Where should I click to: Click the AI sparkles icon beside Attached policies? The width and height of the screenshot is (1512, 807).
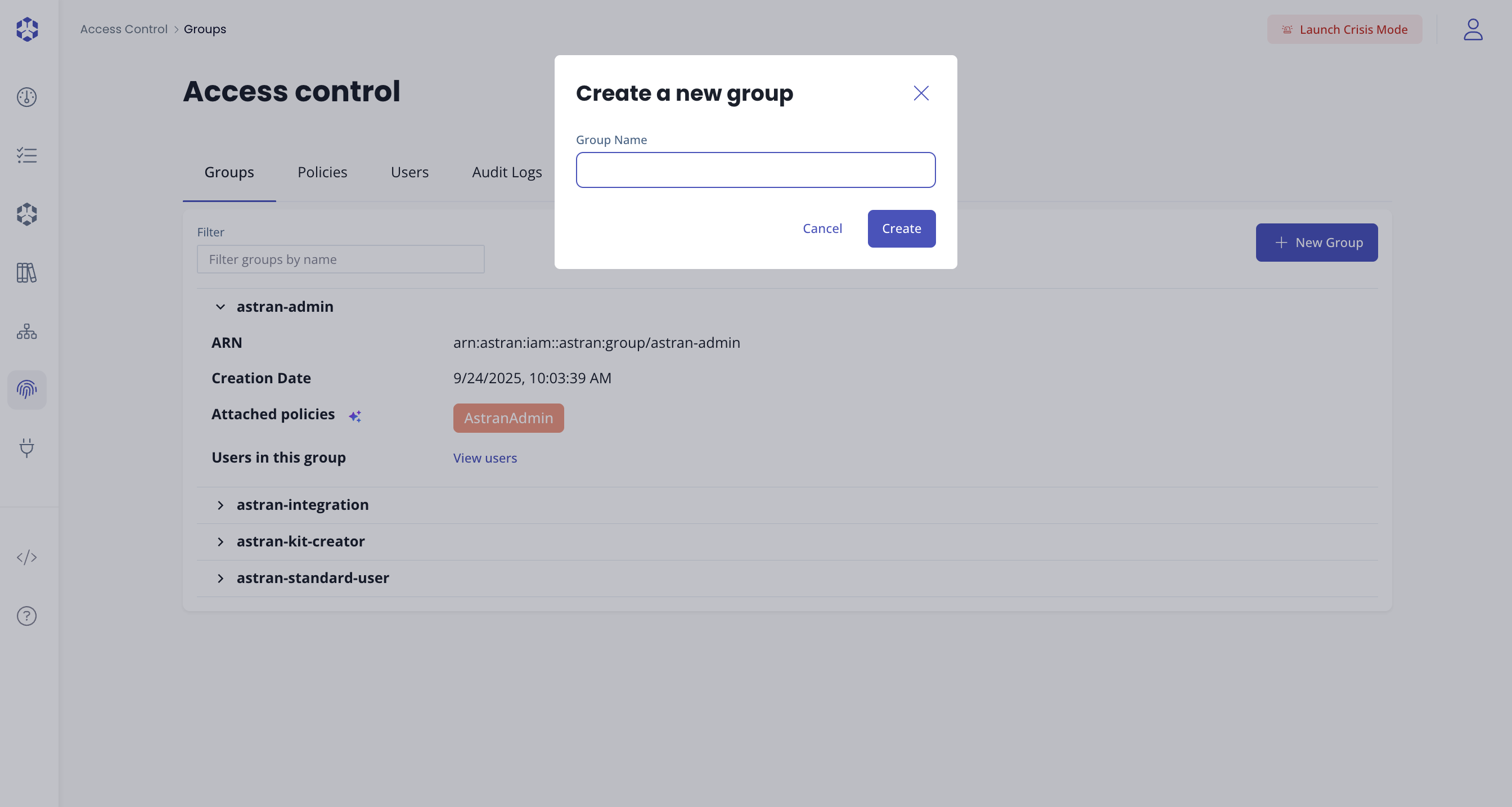click(x=355, y=416)
